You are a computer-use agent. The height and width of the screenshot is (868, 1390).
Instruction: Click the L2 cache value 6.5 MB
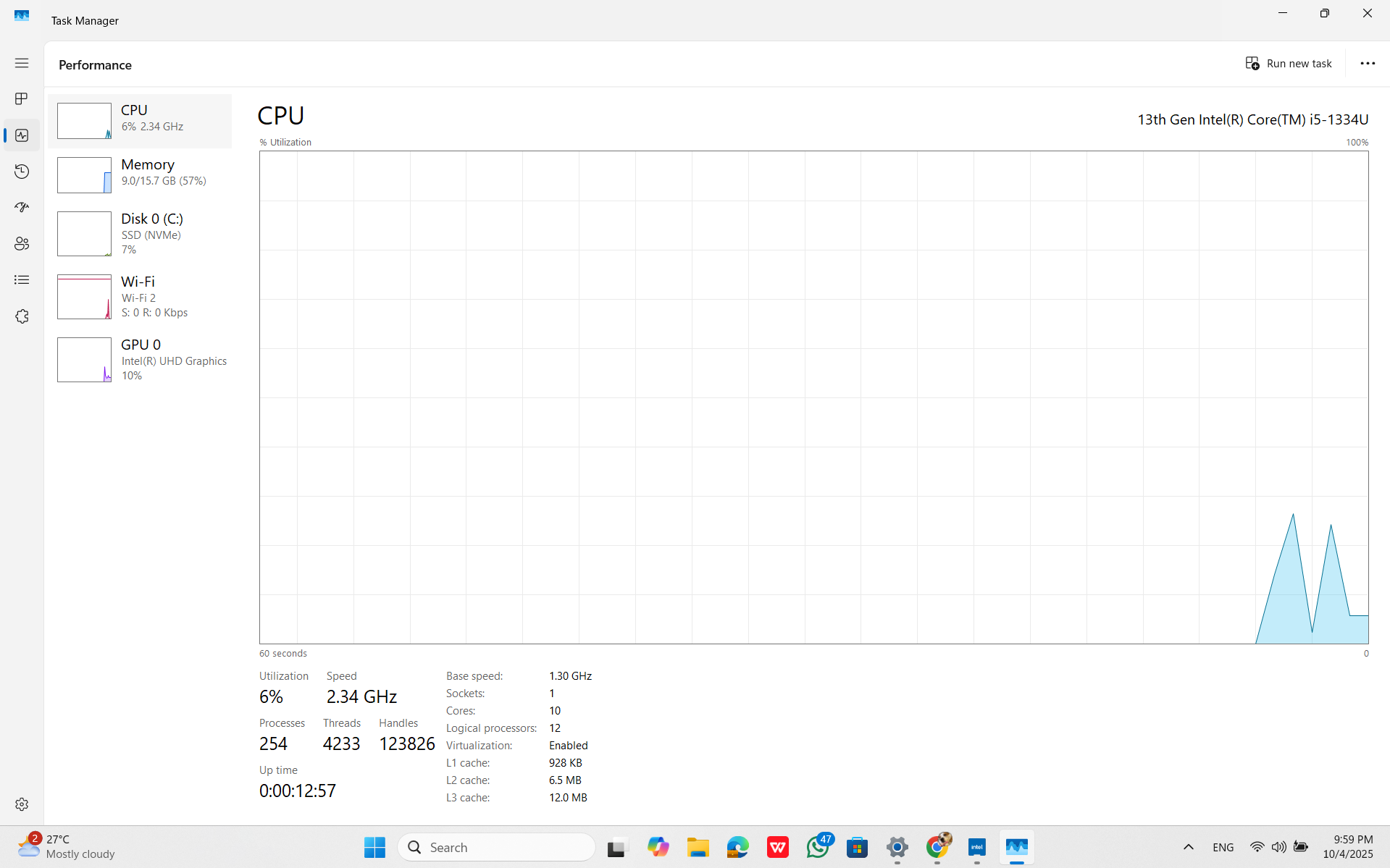[x=565, y=780]
